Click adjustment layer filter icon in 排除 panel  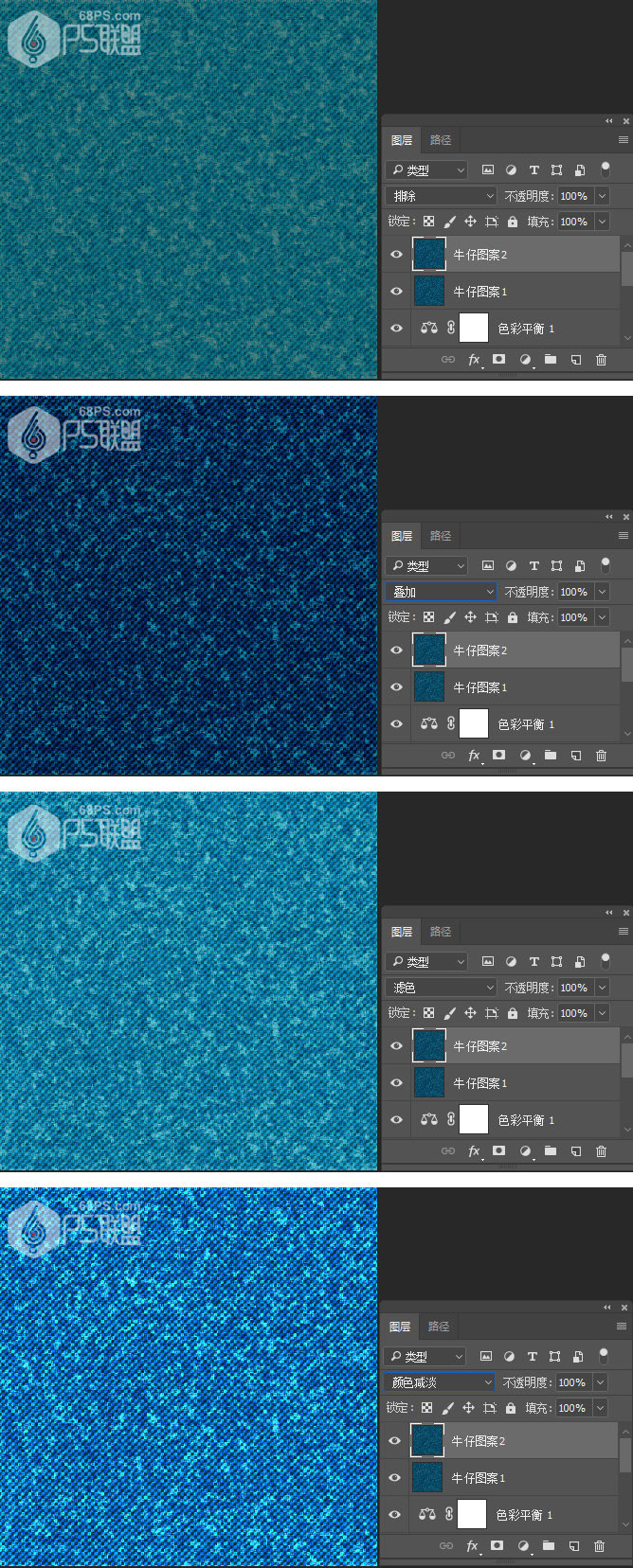click(x=511, y=170)
